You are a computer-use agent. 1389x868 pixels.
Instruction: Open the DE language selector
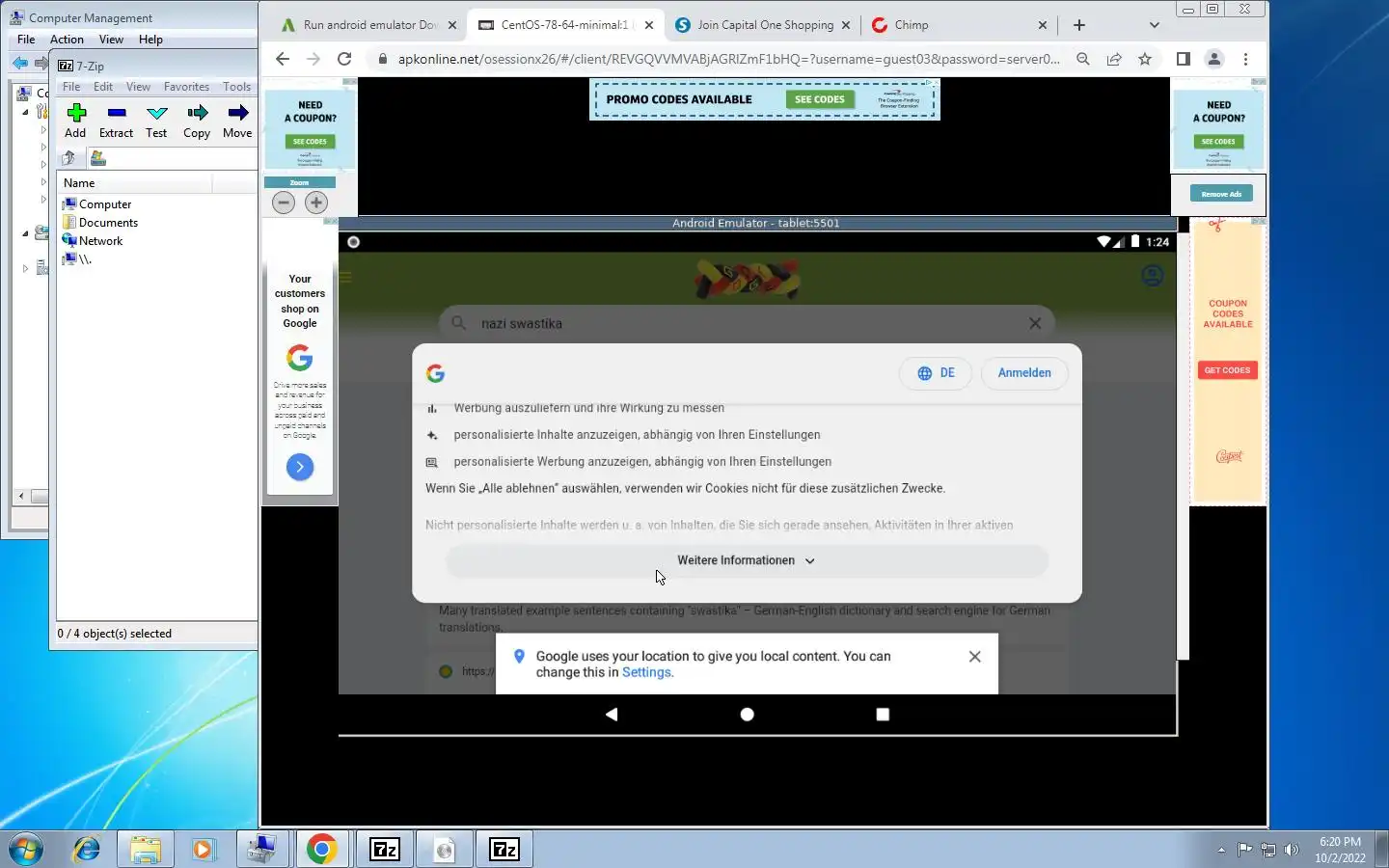(936, 373)
